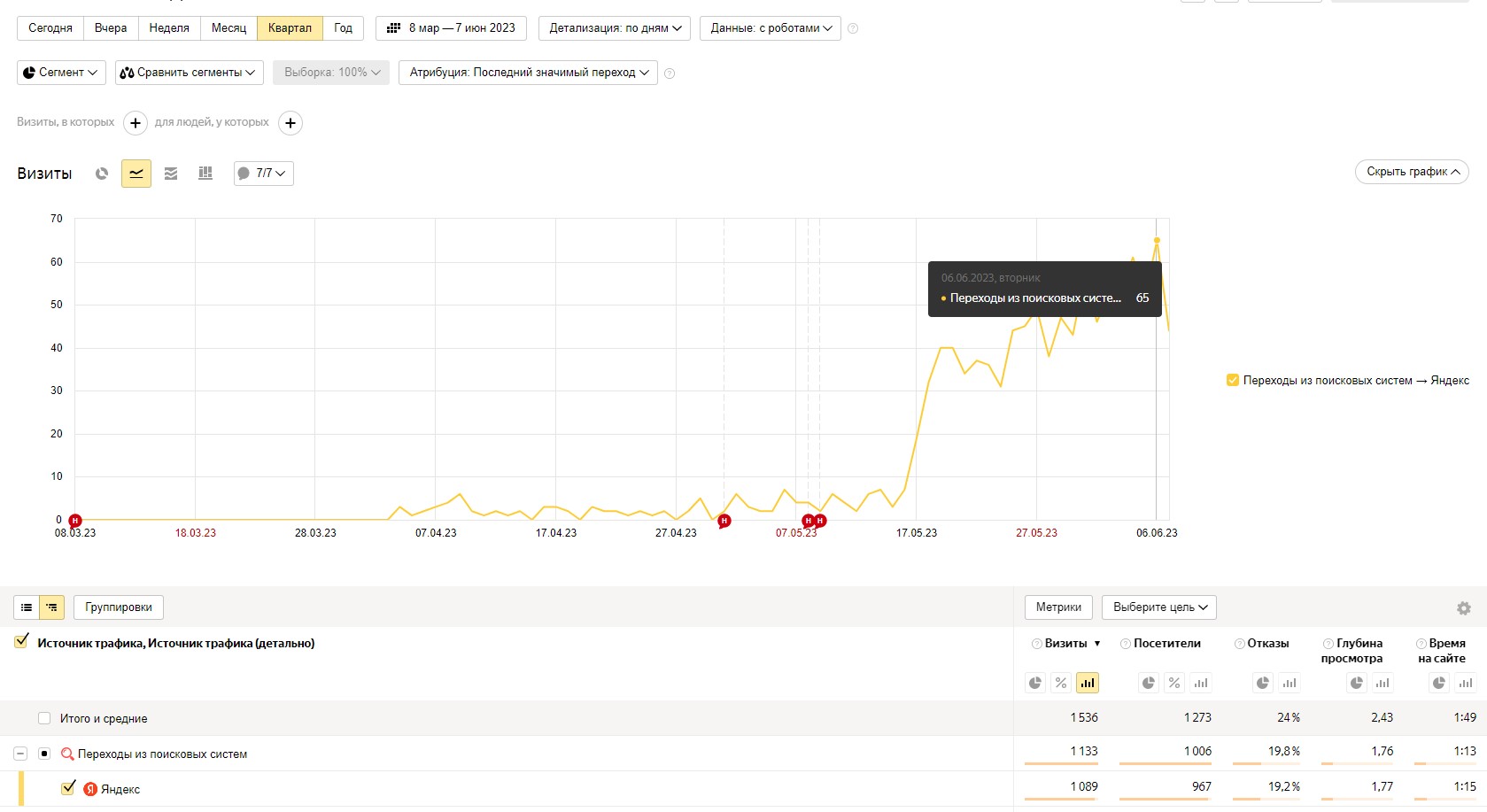Screen dimensions: 1487x812
Task: Show Визиты column as percentages
Action: (1061, 683)
